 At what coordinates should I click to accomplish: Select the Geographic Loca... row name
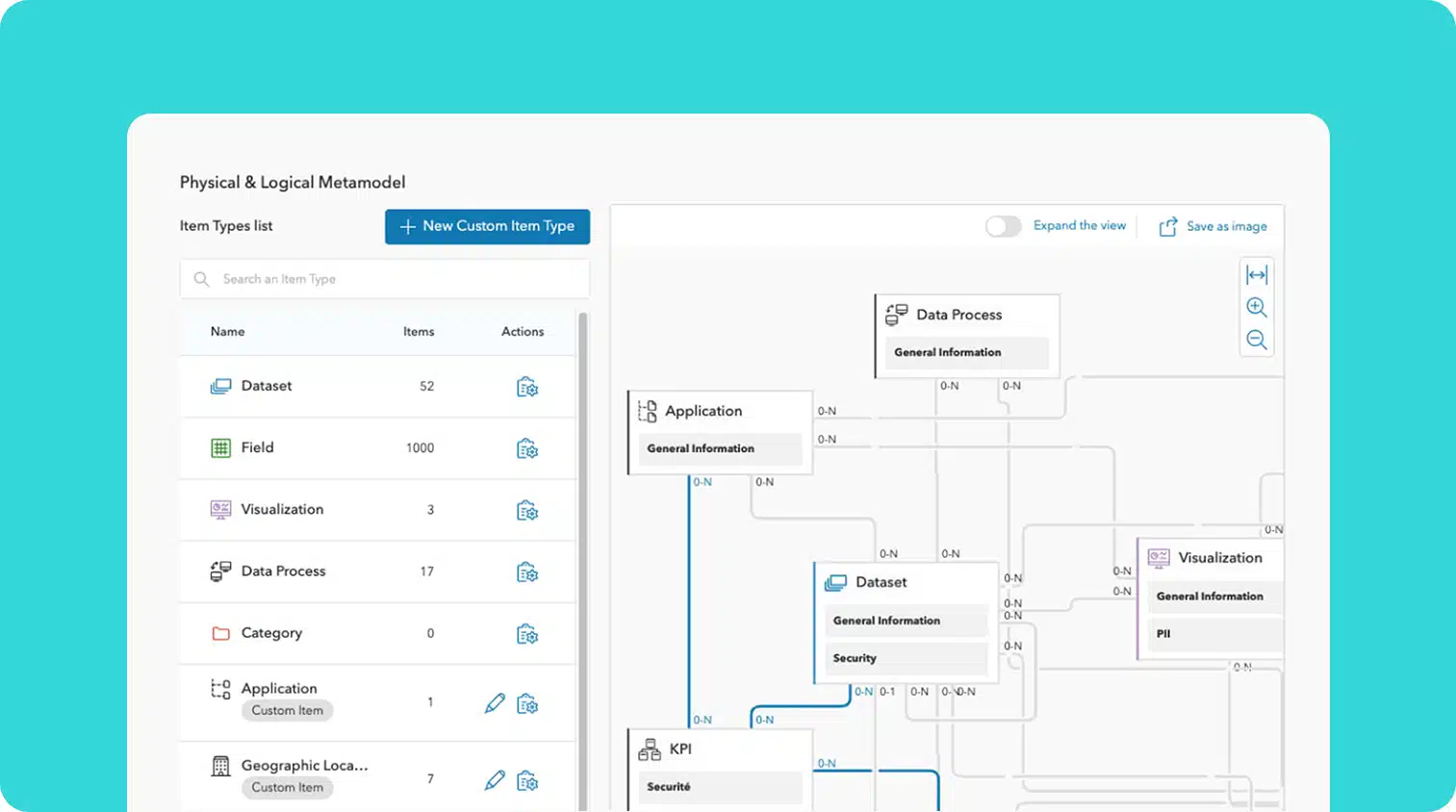click(304, 766)
